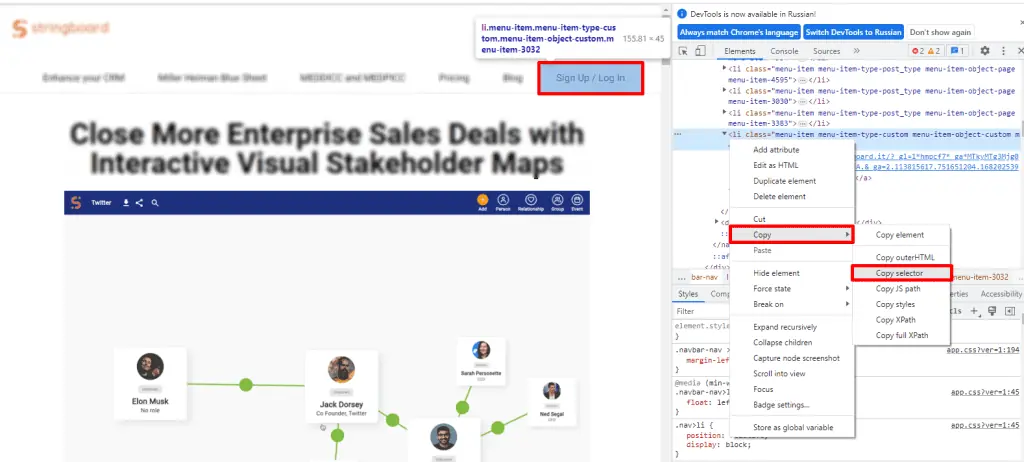Image resolution: width=1024 pixels, height=462 pixels.
Task: Collapse the selected menu-item-type-custom li node
Action: click(x=724, y=133)
